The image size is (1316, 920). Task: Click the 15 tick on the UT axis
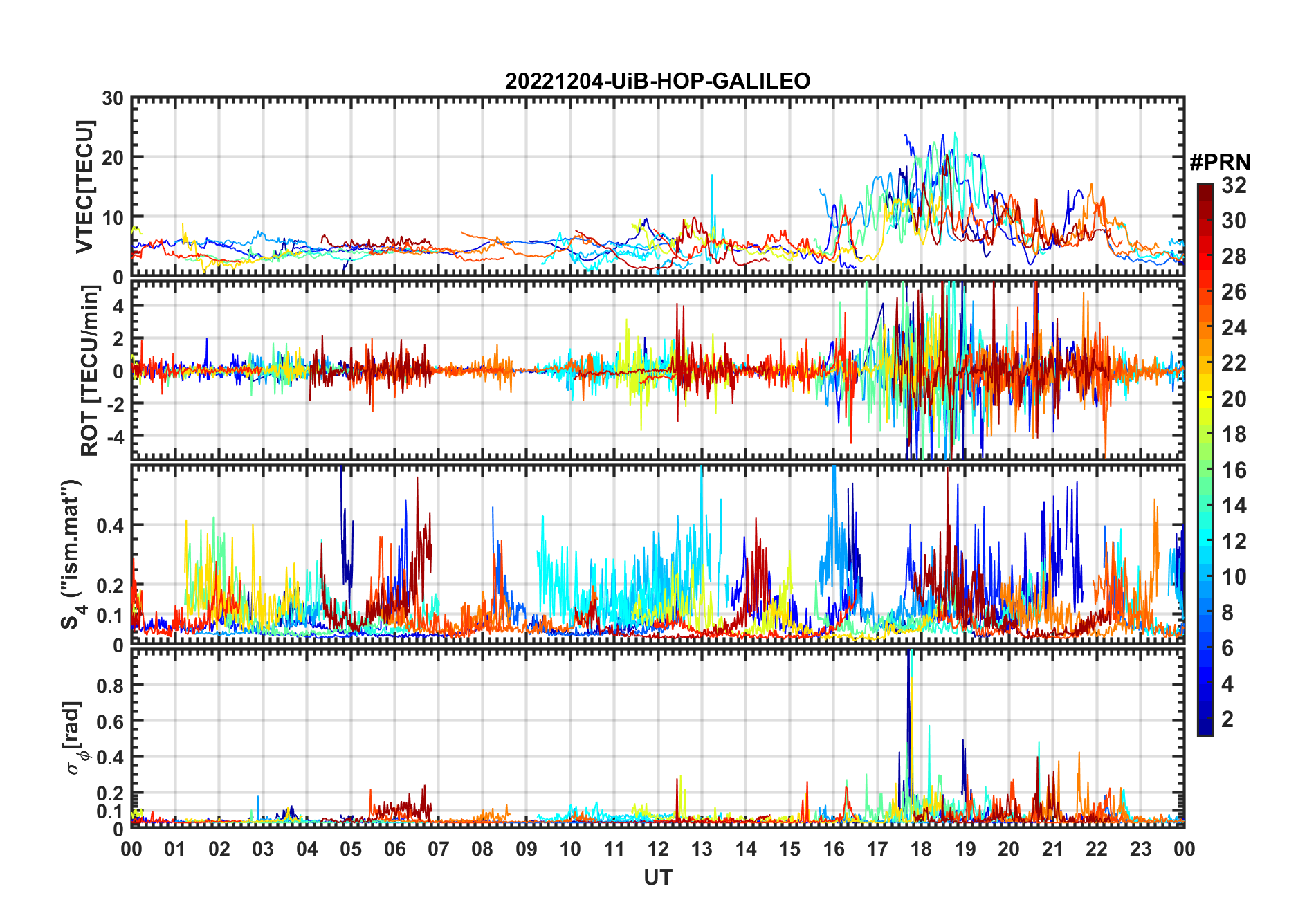click(x=789, y=849)
